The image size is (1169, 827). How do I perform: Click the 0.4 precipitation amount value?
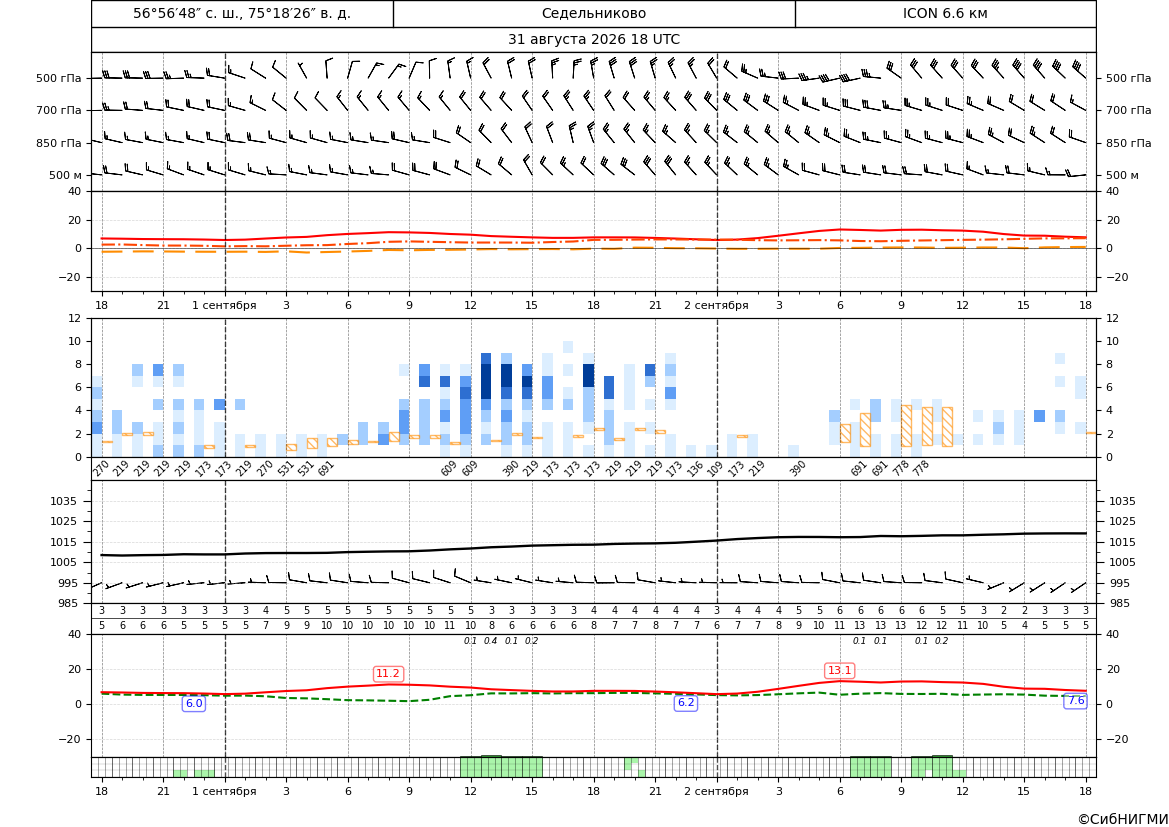point(491,641)
